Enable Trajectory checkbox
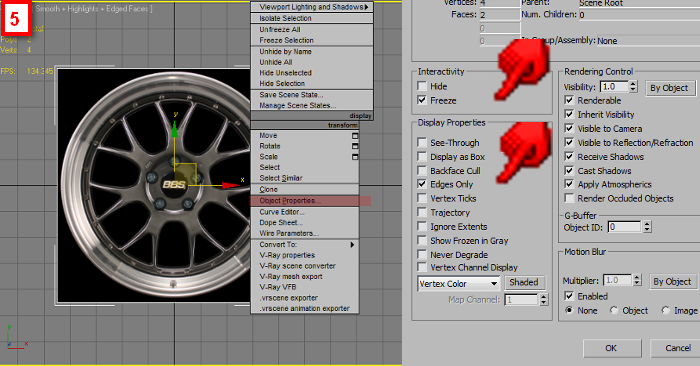This screenshot has width=700, height=366. (x=422, y=212)
